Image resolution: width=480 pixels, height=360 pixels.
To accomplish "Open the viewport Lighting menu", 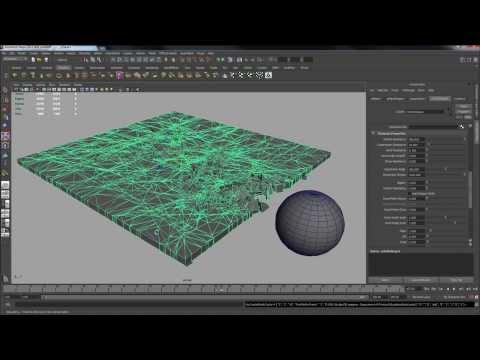I will (x=40, y=85).
